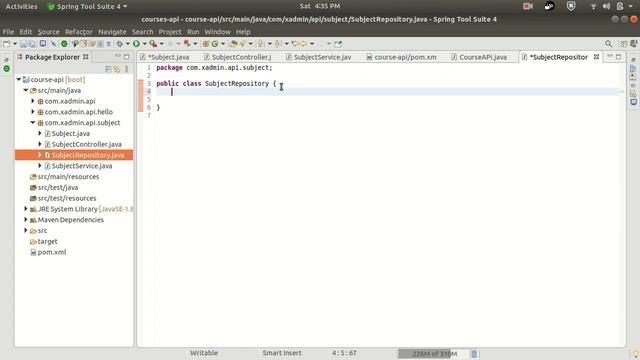The width and height of the screenshot is (640, 360).
Task: Open the Debug dropdown arrow
Action: pos(128,44)
